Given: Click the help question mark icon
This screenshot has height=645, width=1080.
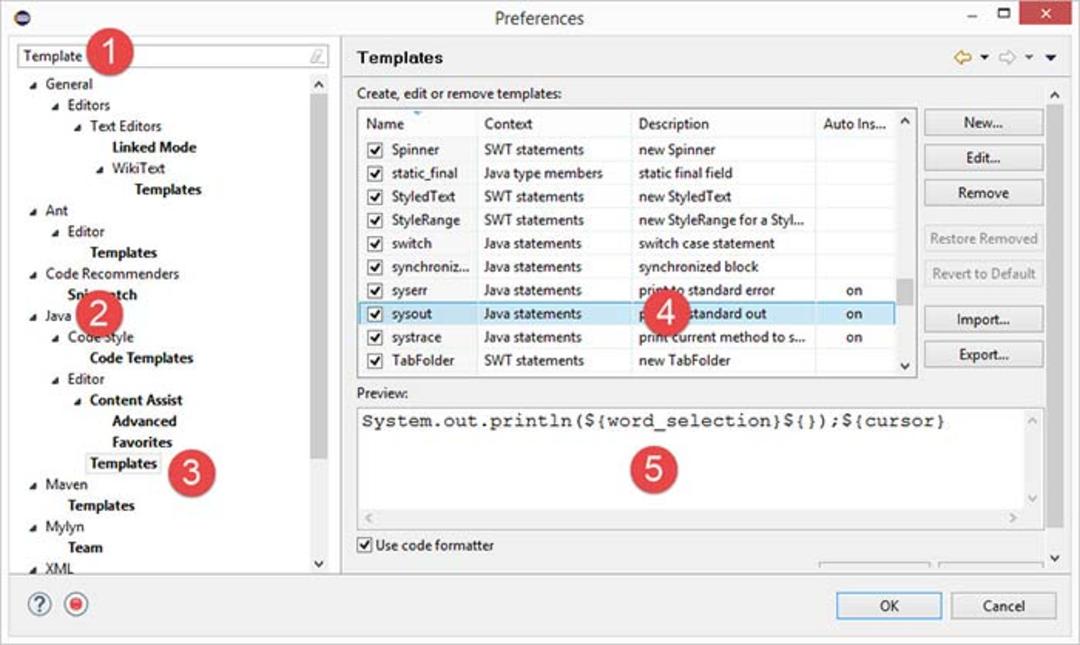Looking at the screenshot, I should (x=40, y=604).
